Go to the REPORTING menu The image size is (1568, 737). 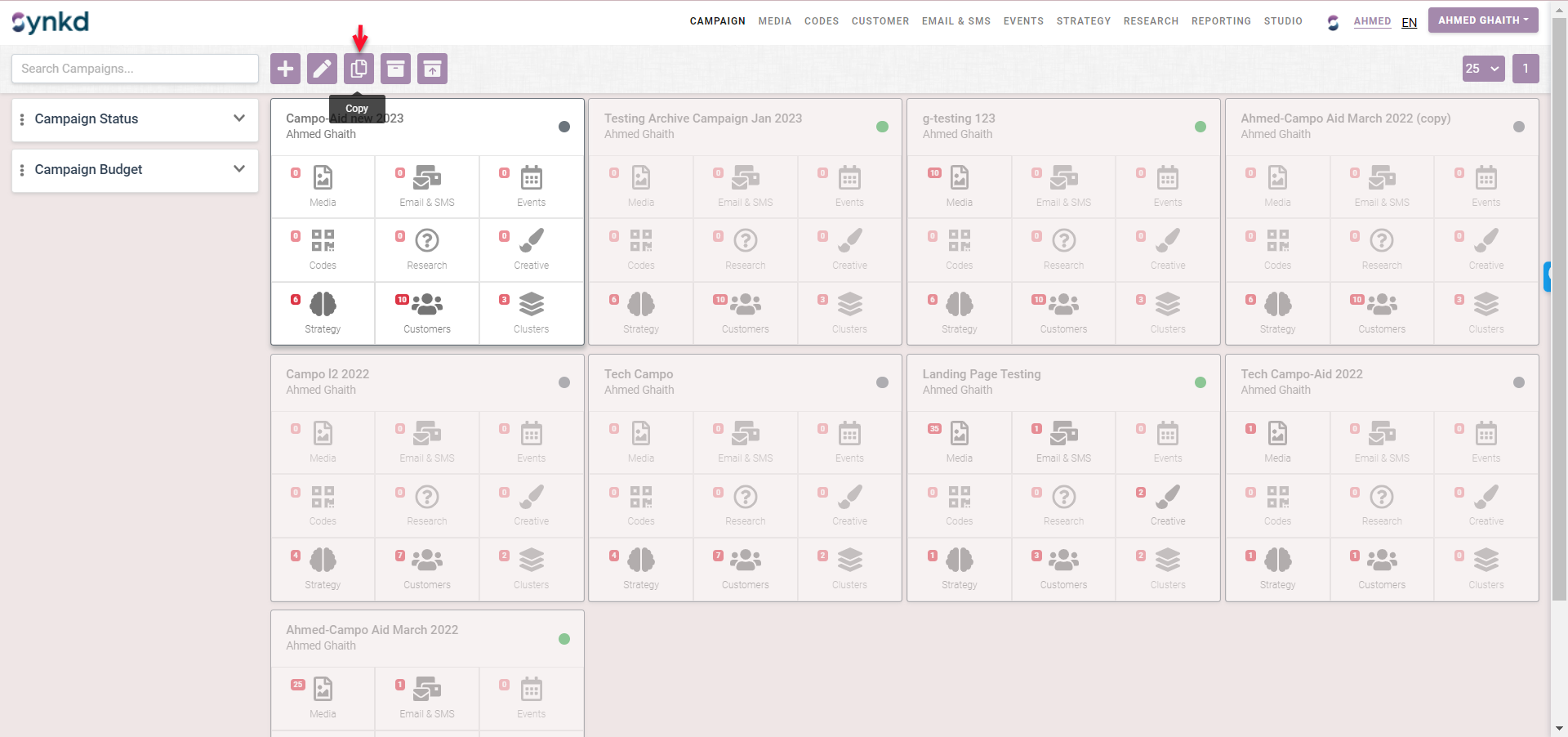click(1220, 21)
